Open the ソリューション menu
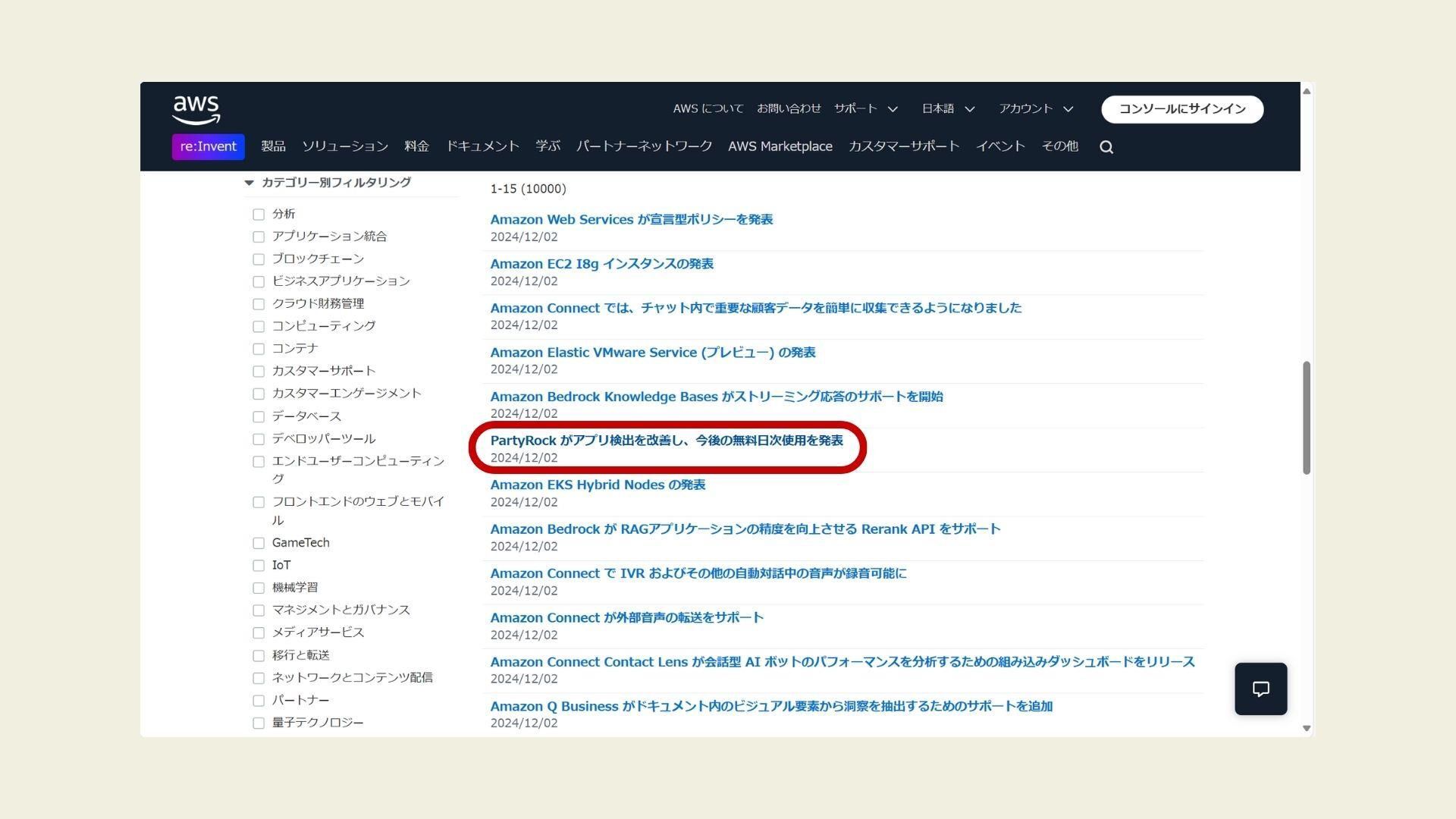This screenshot has width=1456, height=819. [345, 146]
